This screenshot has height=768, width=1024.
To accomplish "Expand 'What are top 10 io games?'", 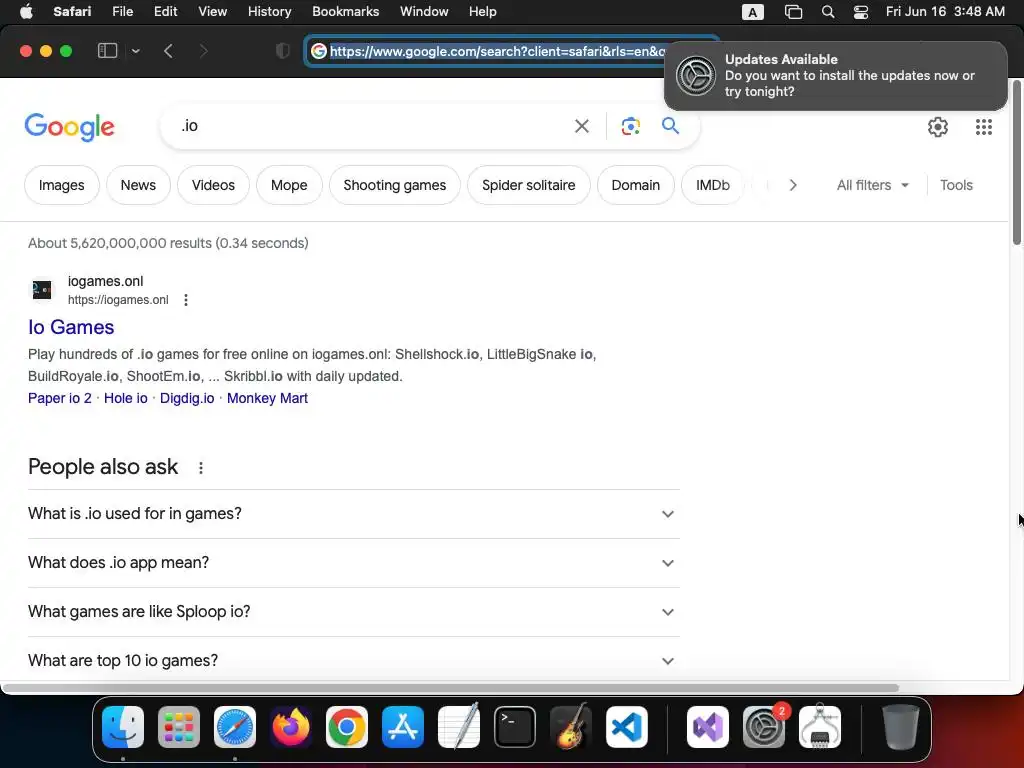I will [x=354, y=661].
